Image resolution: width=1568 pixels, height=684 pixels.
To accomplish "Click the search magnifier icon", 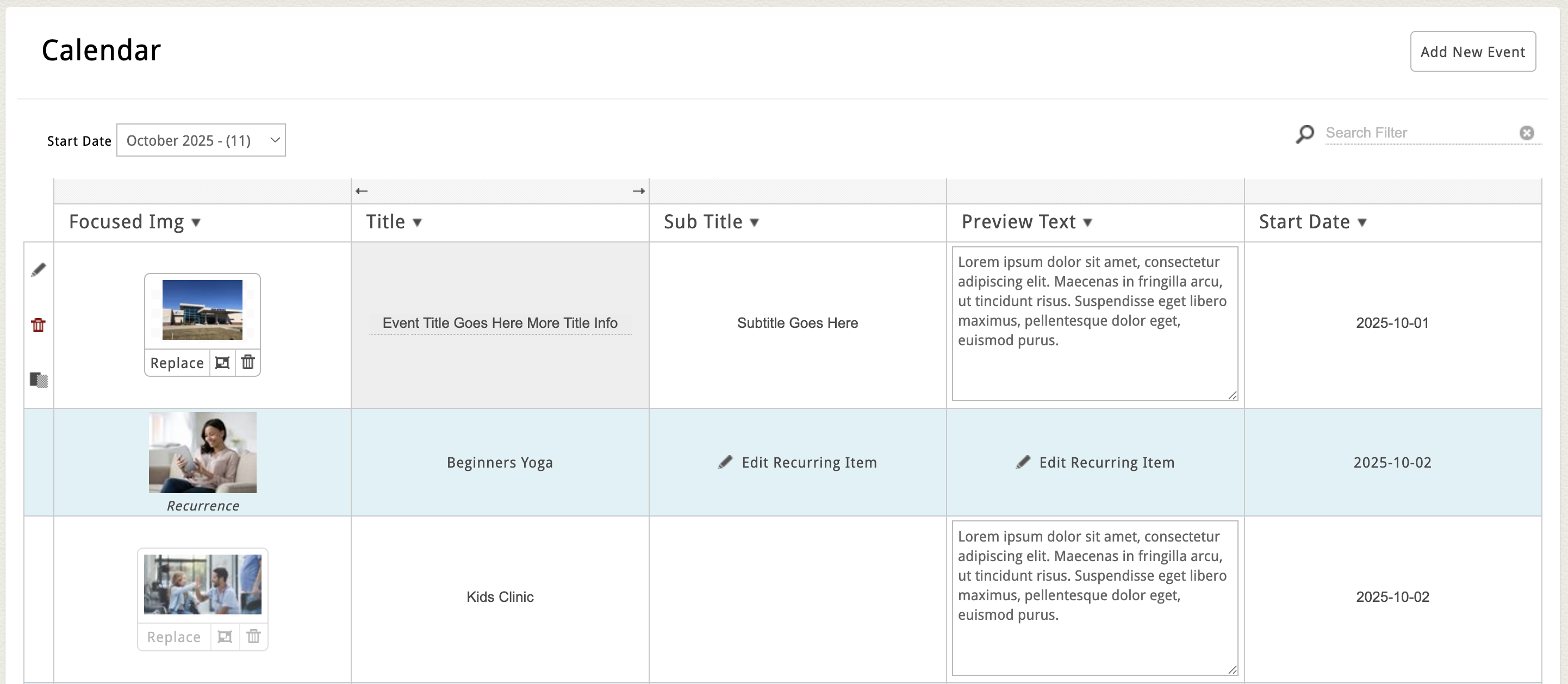I will 1304,133.
